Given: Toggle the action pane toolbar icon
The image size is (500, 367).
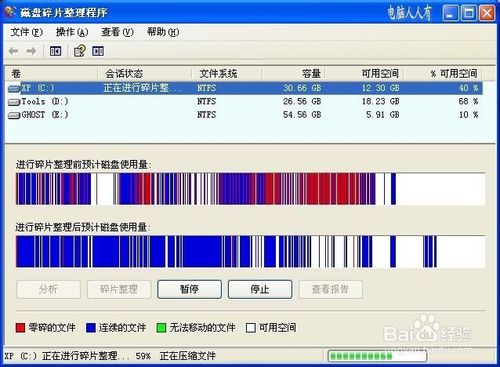Looking at the screenshot, I should click(98, 51).
